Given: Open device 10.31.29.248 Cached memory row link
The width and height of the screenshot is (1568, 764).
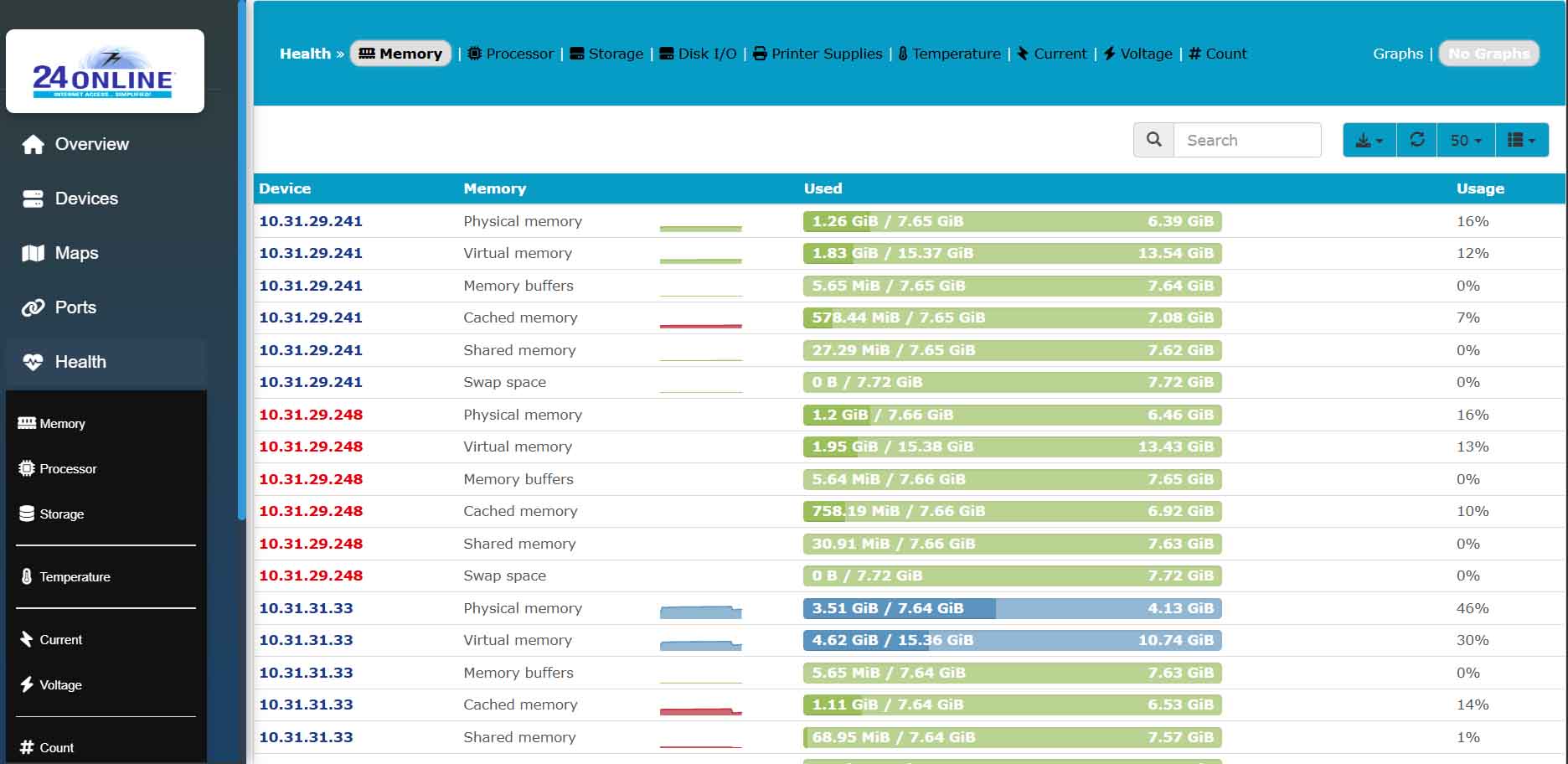Looking at the screenshot, I should pyautogui.click(x=311, y=511).
